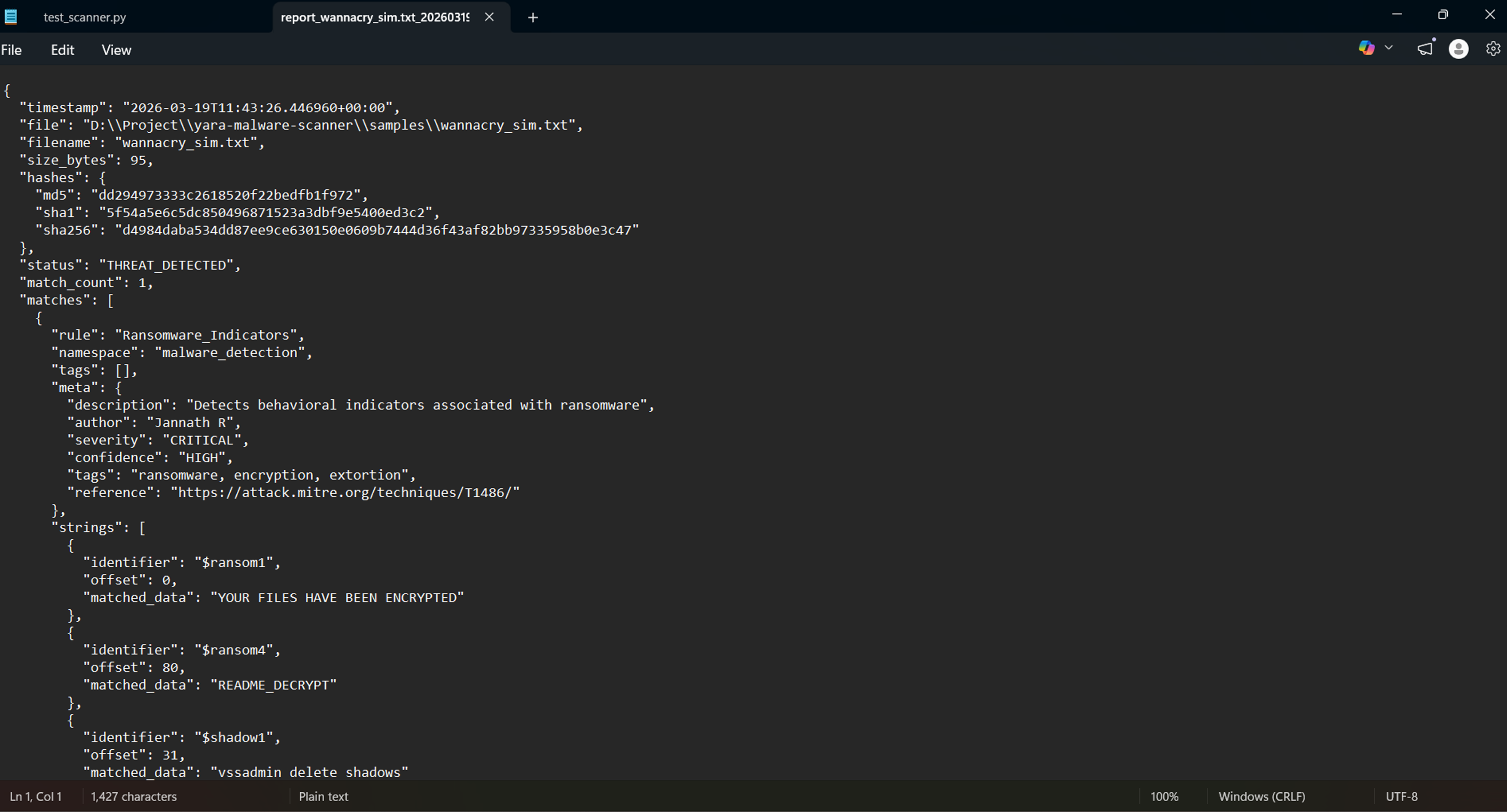Click the Notepad document icon on test_scanner.py tab
The image size is (1507, 812).
11,16
